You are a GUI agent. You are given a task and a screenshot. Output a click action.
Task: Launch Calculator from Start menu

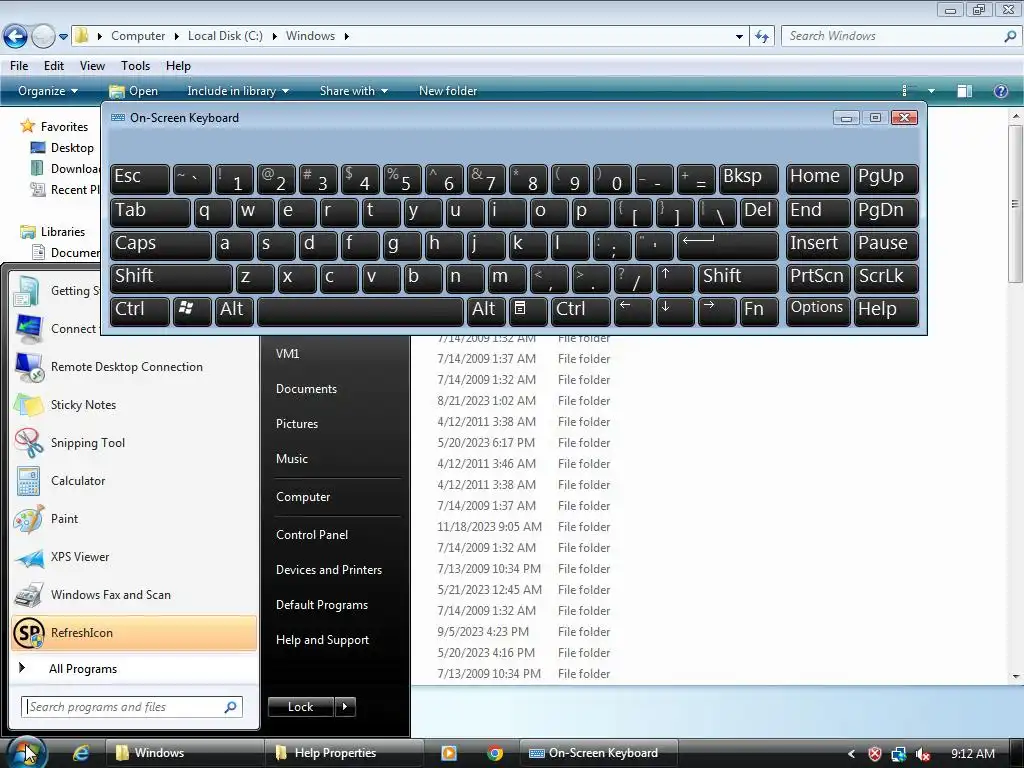[x=134, y=481]
